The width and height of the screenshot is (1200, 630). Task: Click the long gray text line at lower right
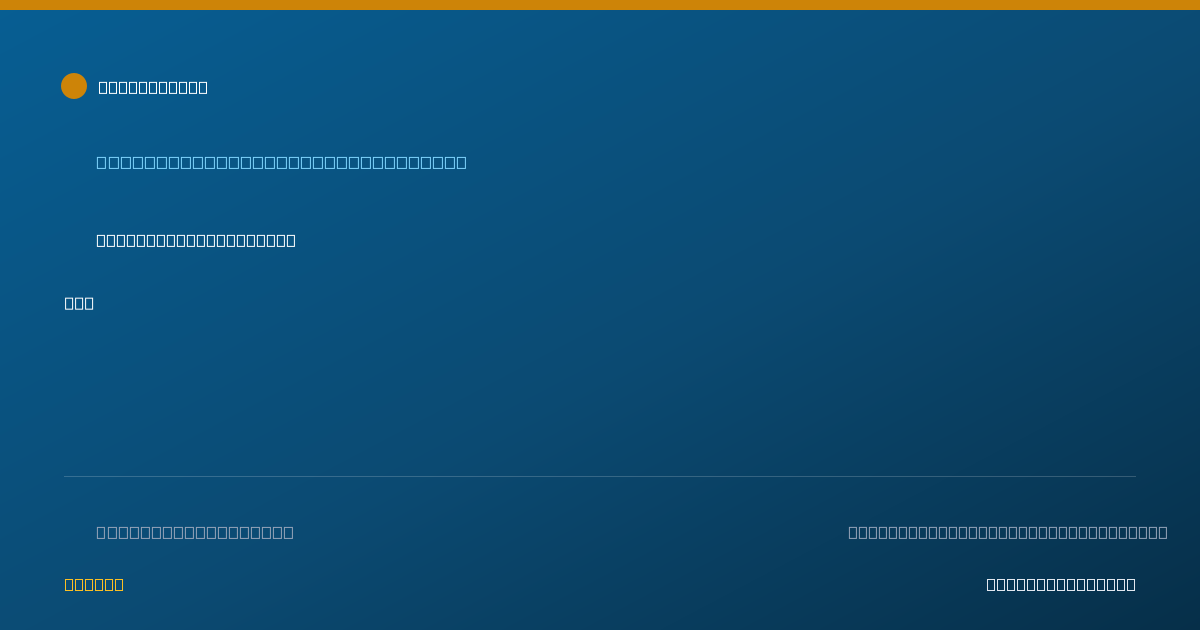point(1008,532)
